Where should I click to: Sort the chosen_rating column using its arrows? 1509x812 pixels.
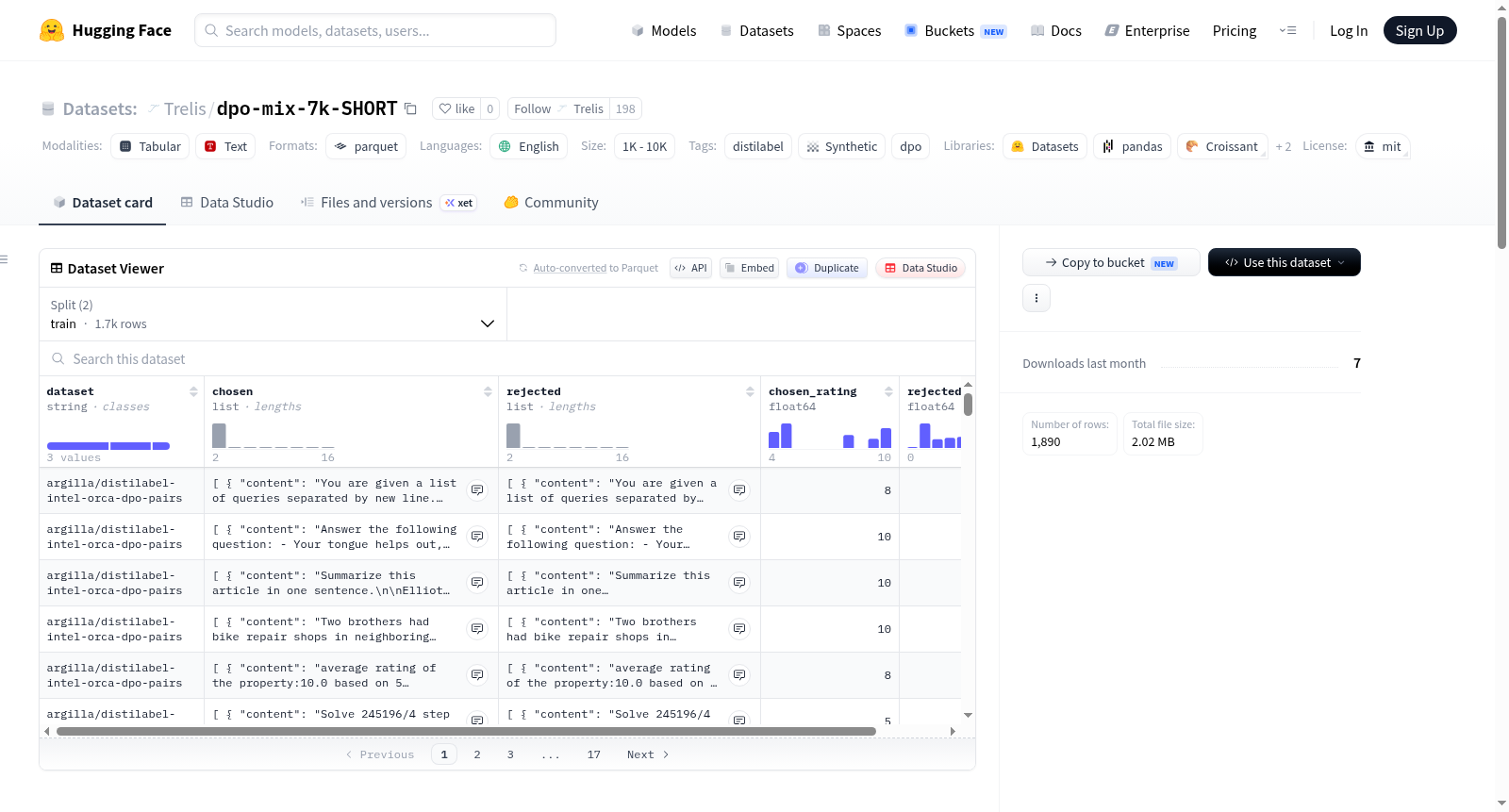888,391
